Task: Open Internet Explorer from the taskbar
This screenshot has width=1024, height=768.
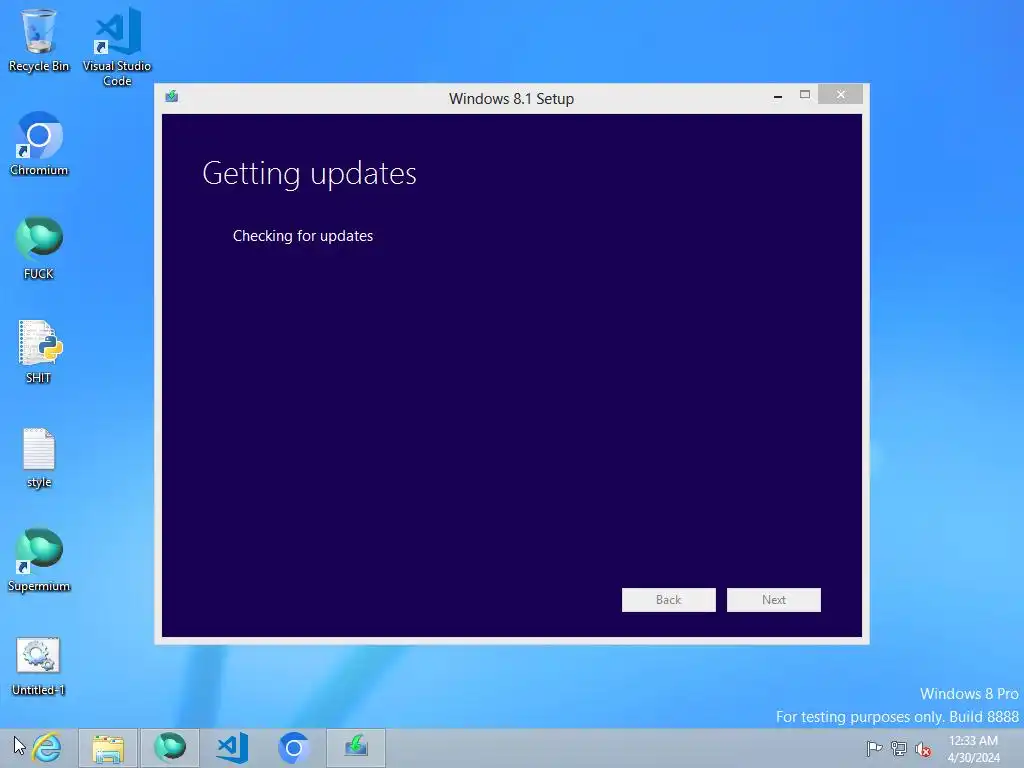Action: tap(47, 748)
